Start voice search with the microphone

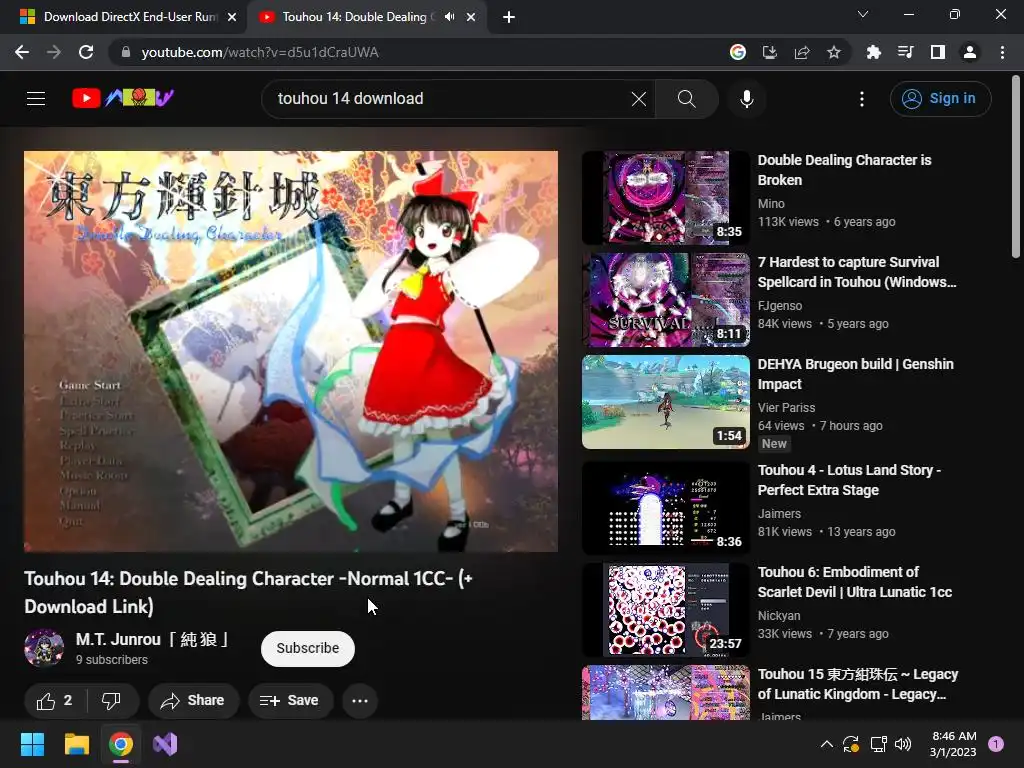click(x=746, y=99)
